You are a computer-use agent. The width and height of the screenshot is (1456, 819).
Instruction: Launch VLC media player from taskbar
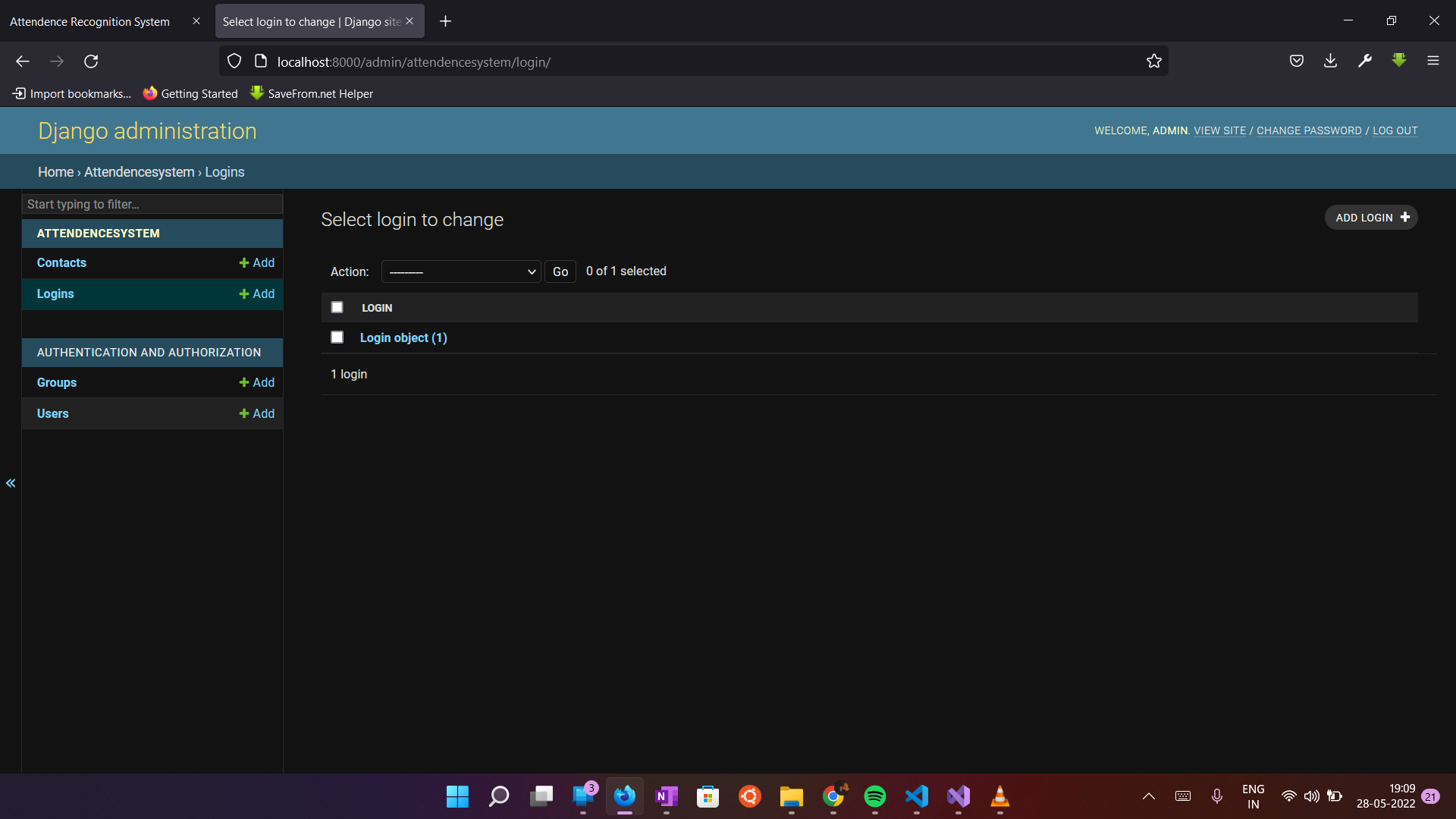[999, 797]
